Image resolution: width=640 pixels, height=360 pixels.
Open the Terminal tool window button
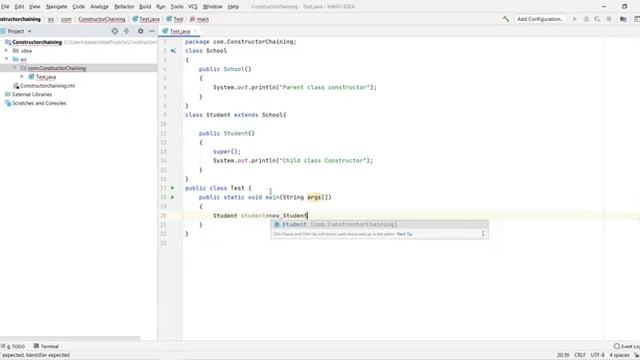tap(46, 346)
